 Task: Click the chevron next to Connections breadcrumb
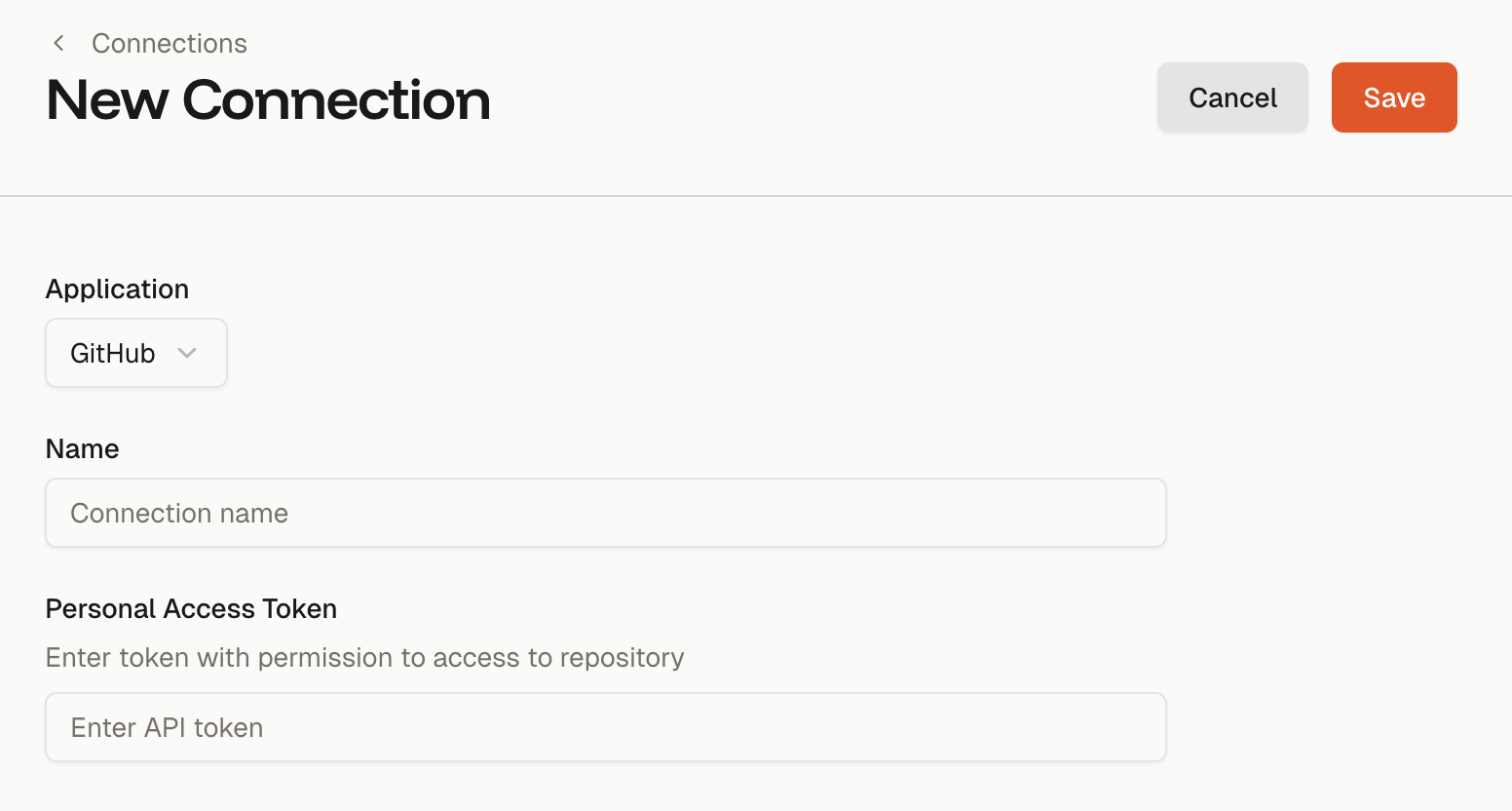click(58, 43)
